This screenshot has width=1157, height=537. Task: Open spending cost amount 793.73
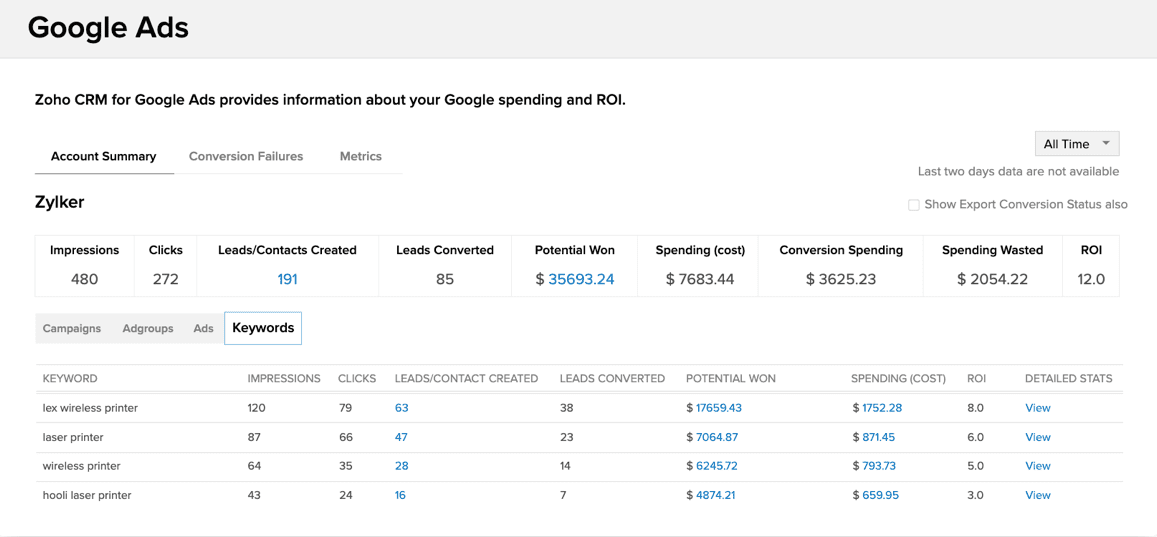(x=879, y=466)
